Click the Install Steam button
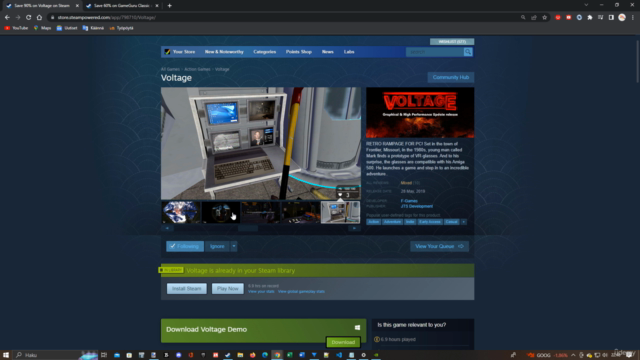Viewport: 640px width, 360px height. coord(187,289)
